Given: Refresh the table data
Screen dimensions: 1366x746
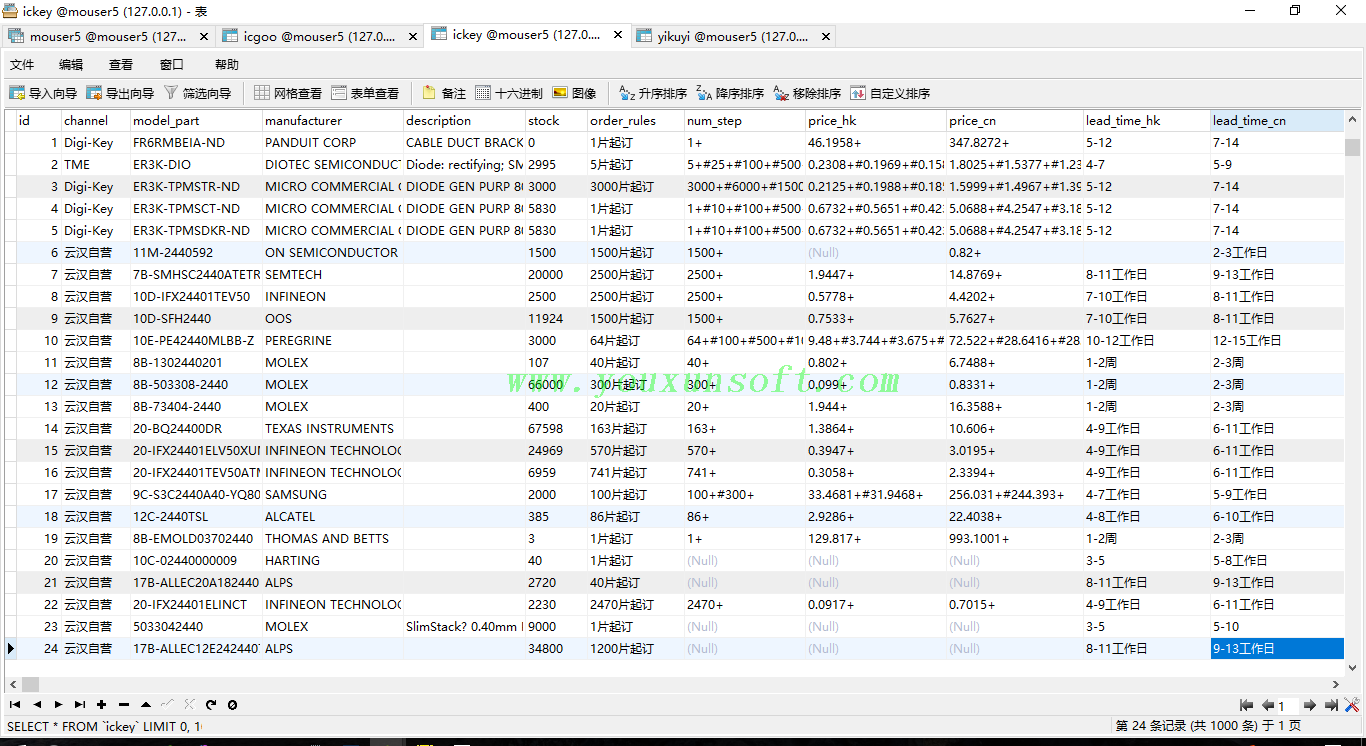Looking at the screenshot, I should [211, 705].
